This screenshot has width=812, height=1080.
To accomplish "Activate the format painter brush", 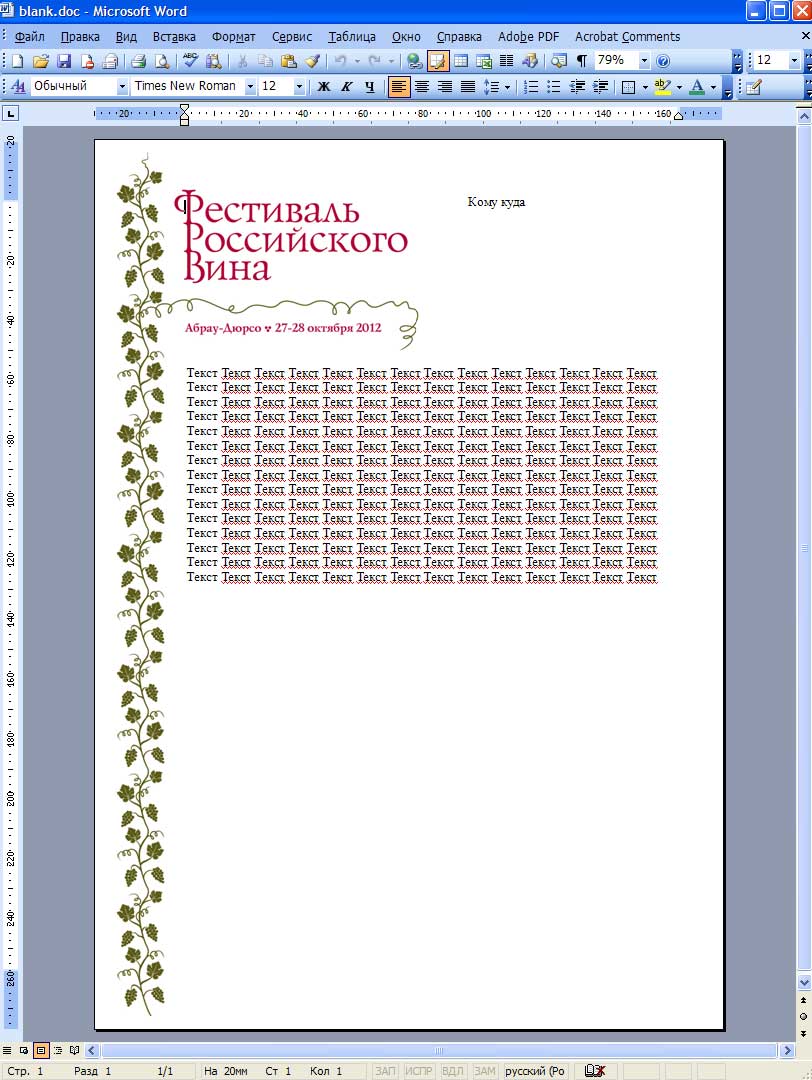I will (312, 61).
